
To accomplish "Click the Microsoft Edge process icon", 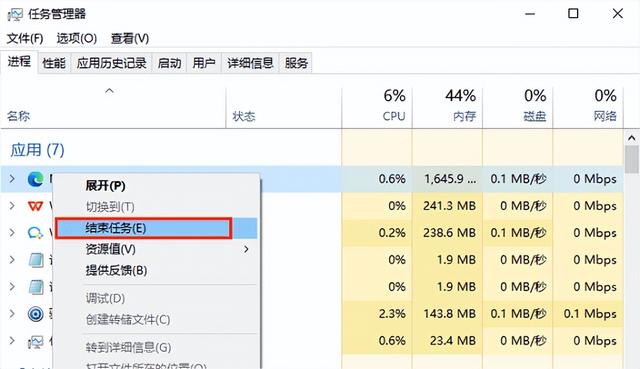I will [36, 179].
